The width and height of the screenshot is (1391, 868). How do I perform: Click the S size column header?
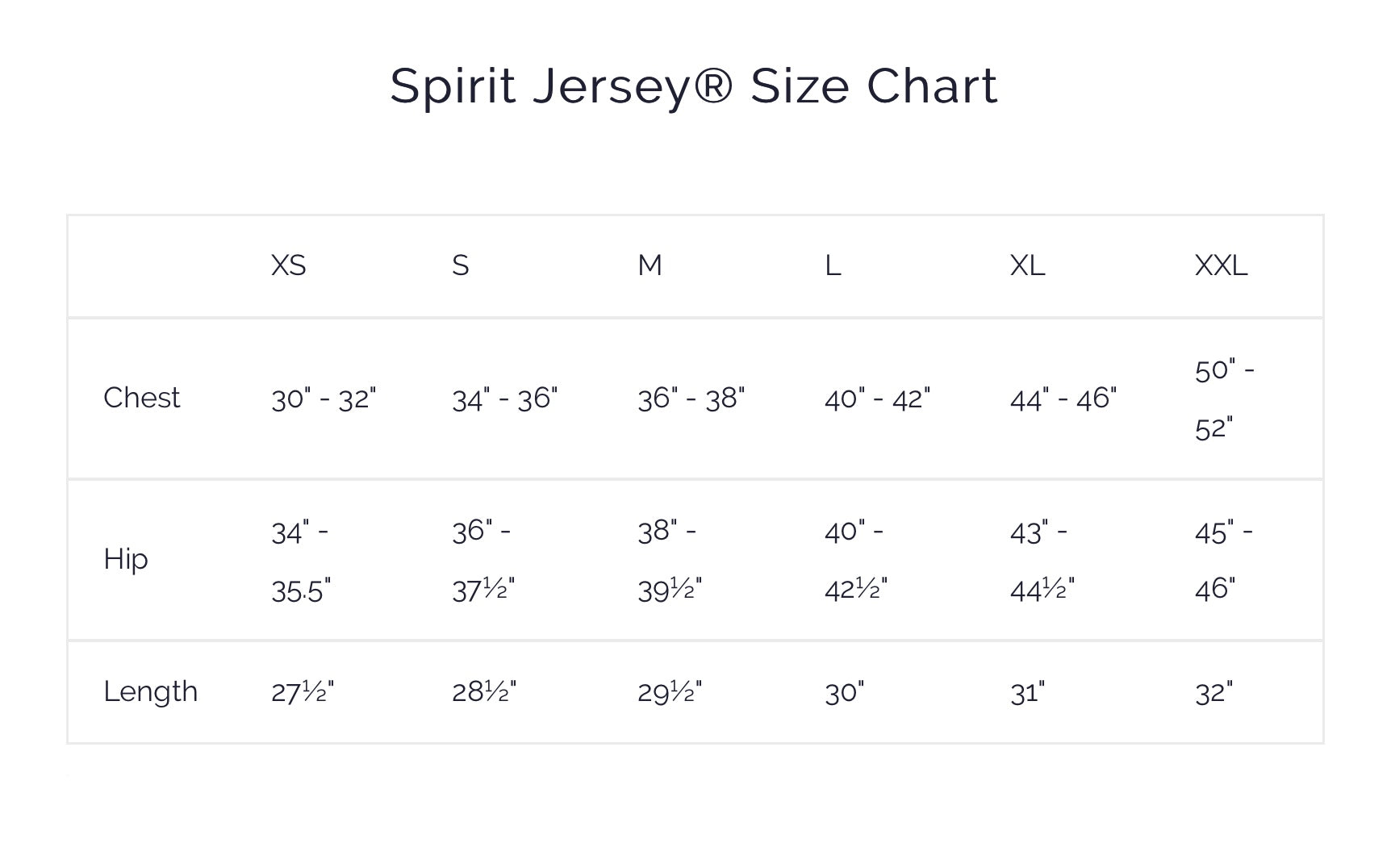click(460, 265)
